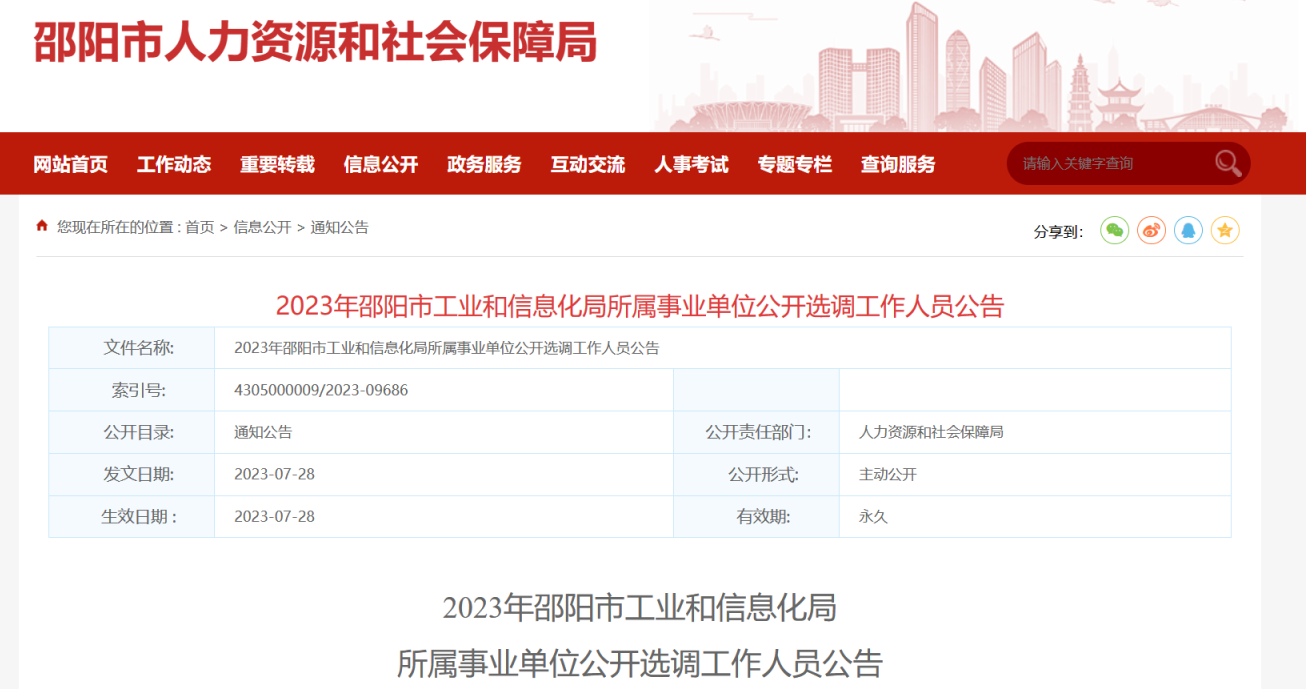Click article title line 2023年邵阳市工业和信息化局
1306x689 pixels.
[640, 606]
